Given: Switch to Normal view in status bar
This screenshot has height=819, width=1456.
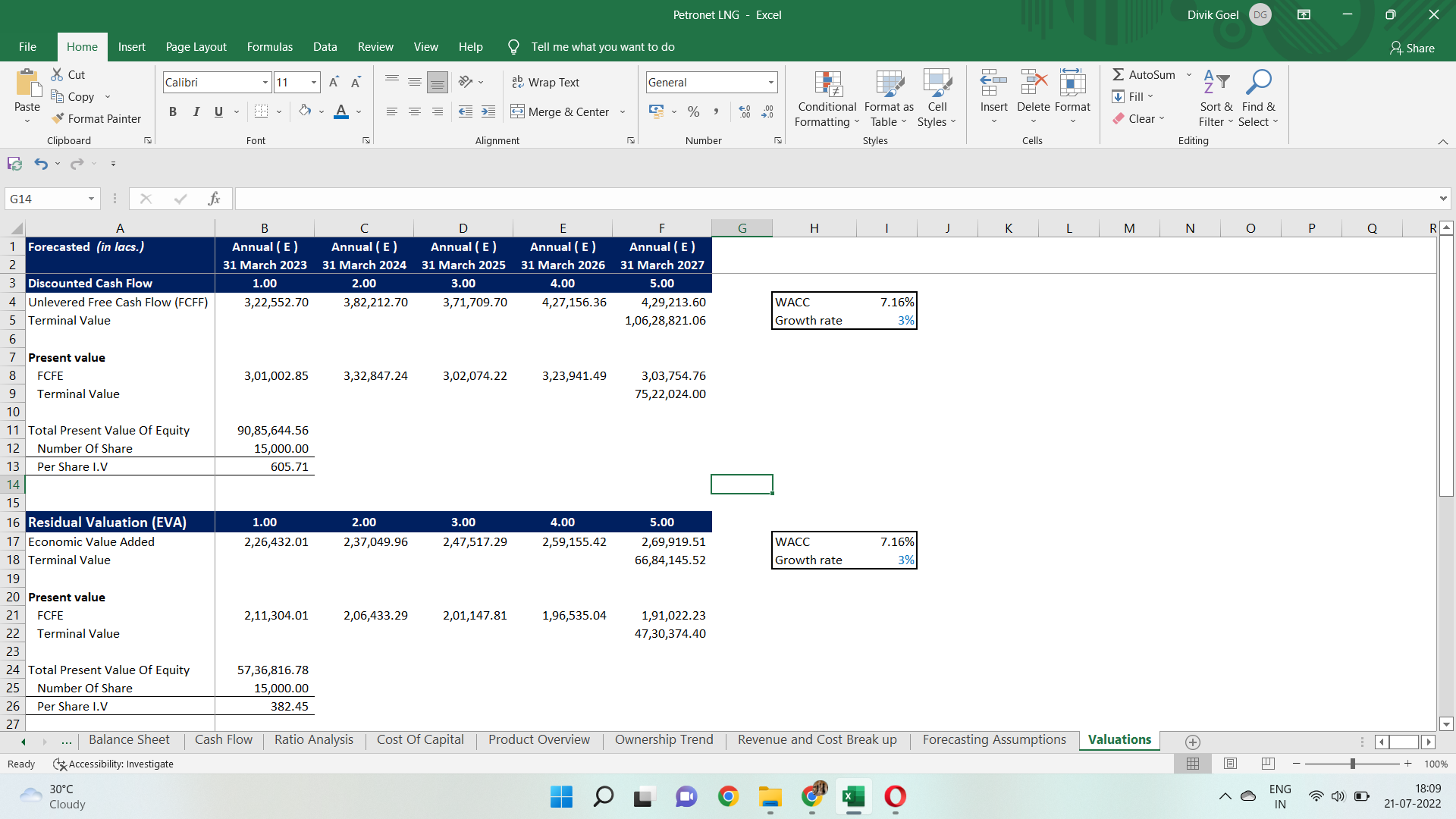Looking at the screenshot, I should coord(1193,764).
